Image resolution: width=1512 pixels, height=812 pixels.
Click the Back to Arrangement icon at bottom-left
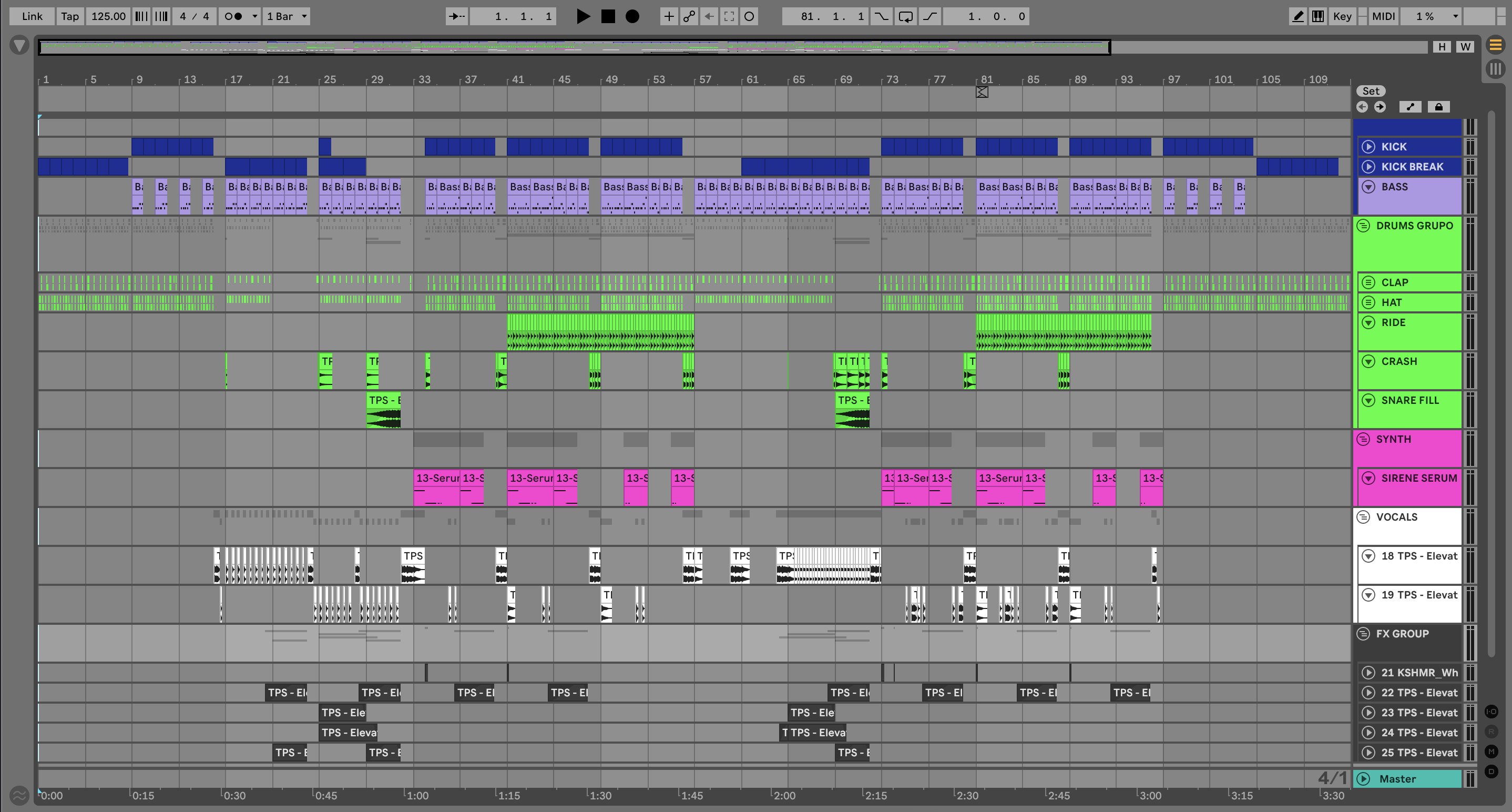click(19, 795)
